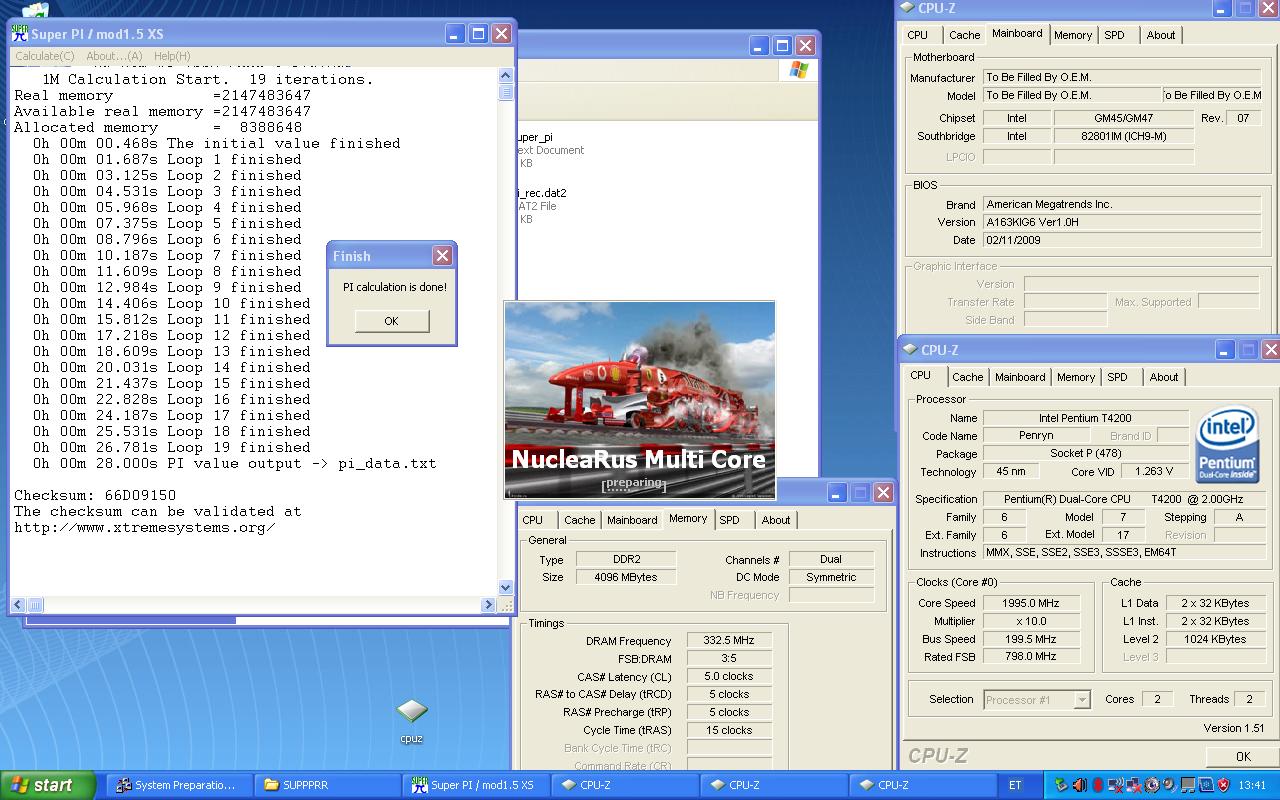Select CPU tab in top CPU-Z window

(917, 35)
